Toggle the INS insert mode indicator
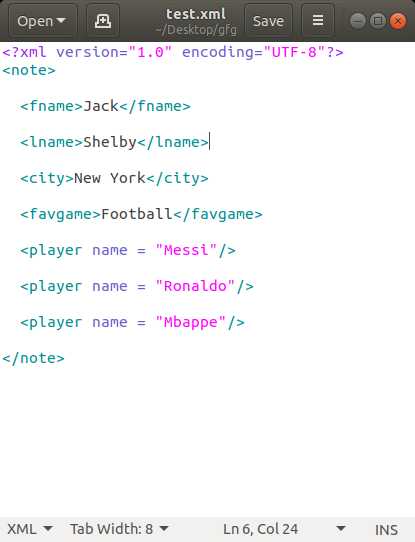 pos(386,530)
